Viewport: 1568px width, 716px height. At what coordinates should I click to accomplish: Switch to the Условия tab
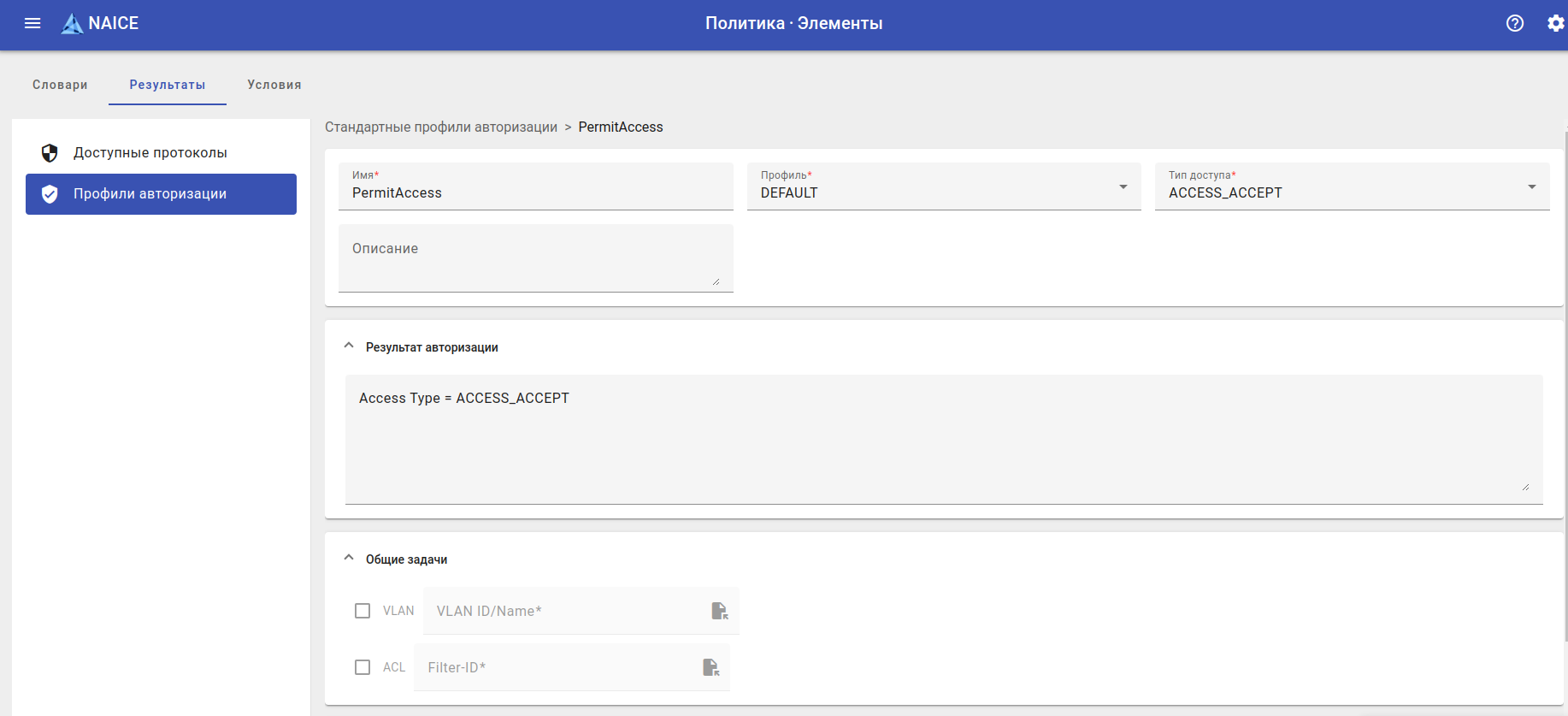tap(274, 85)
